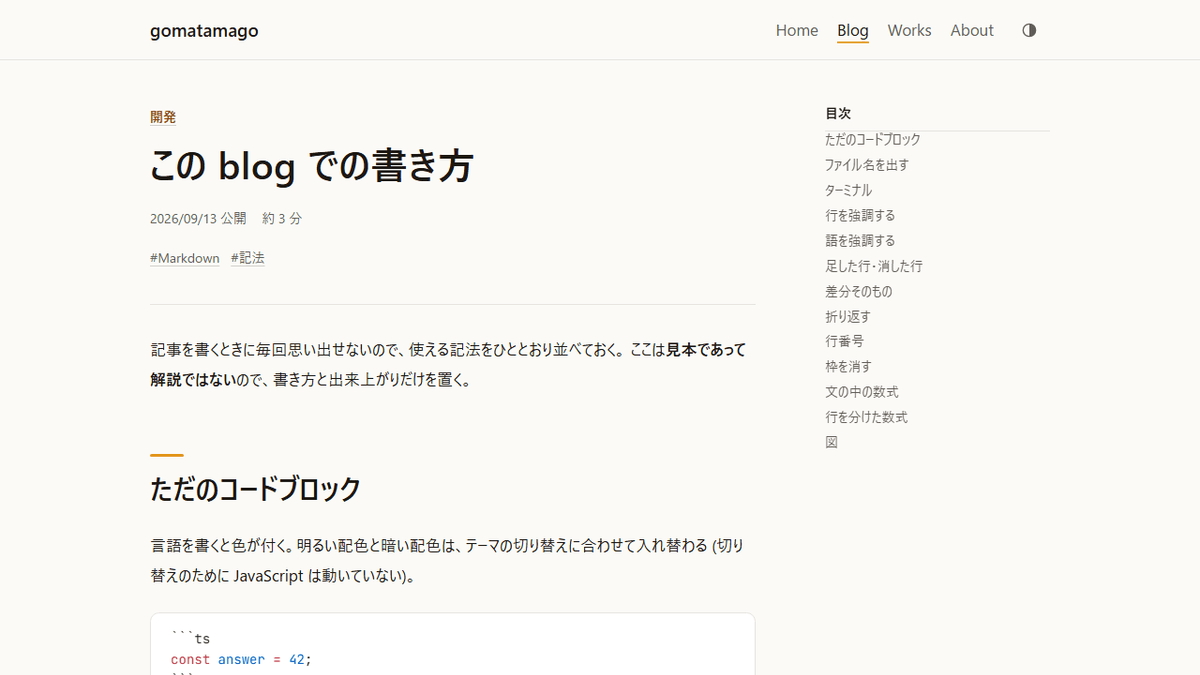Click the 目次 heading

point(838,114)
